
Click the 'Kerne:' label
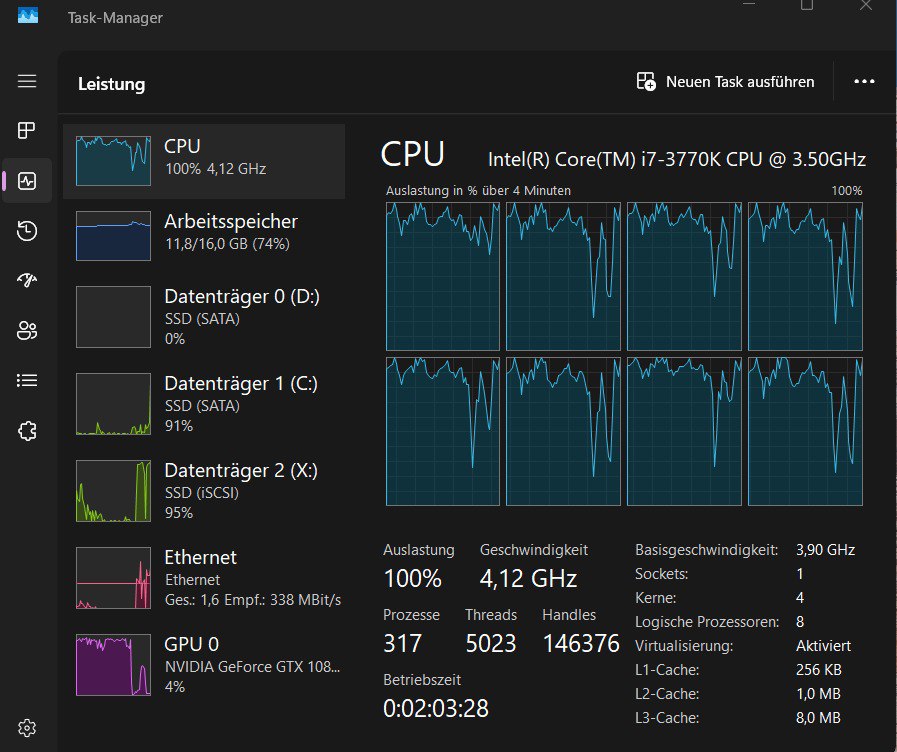click(x=656, y=598)
